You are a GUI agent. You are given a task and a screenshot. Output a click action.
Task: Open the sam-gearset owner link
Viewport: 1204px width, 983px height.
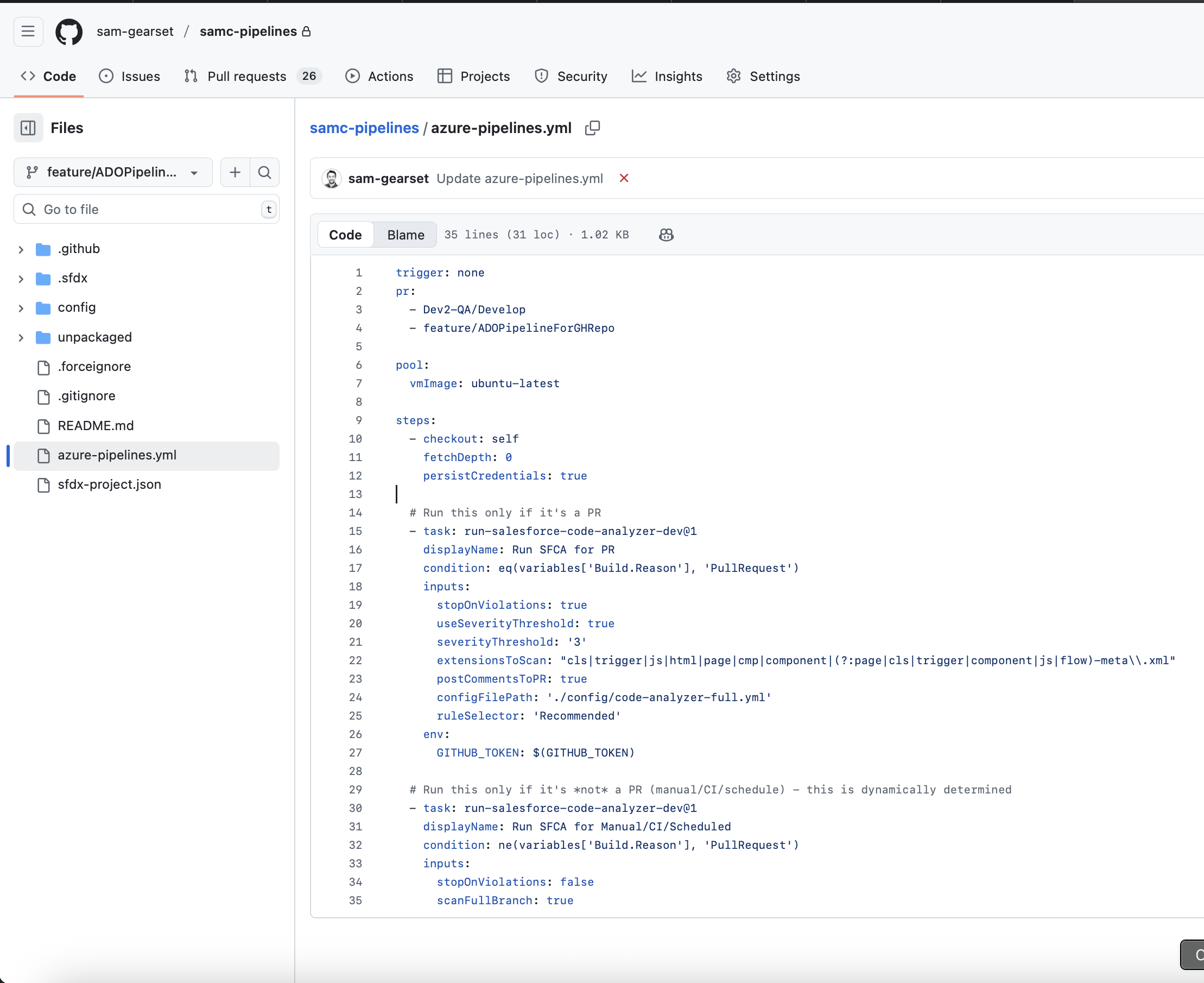[x=135, y=31]
